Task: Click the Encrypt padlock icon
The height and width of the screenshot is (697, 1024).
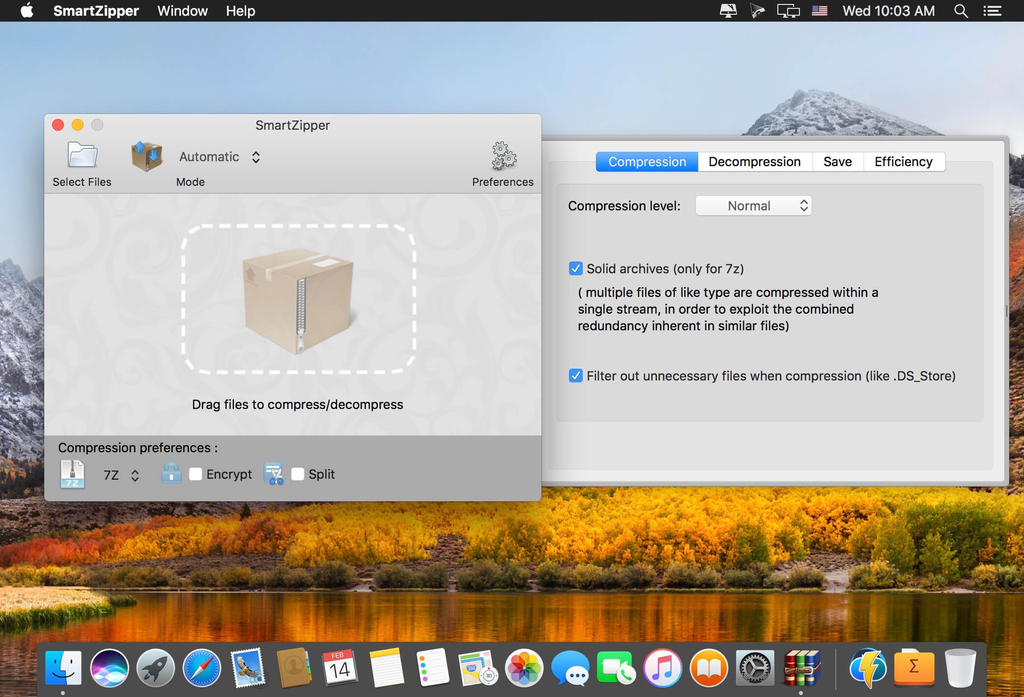Action: (x=171, y=474)
